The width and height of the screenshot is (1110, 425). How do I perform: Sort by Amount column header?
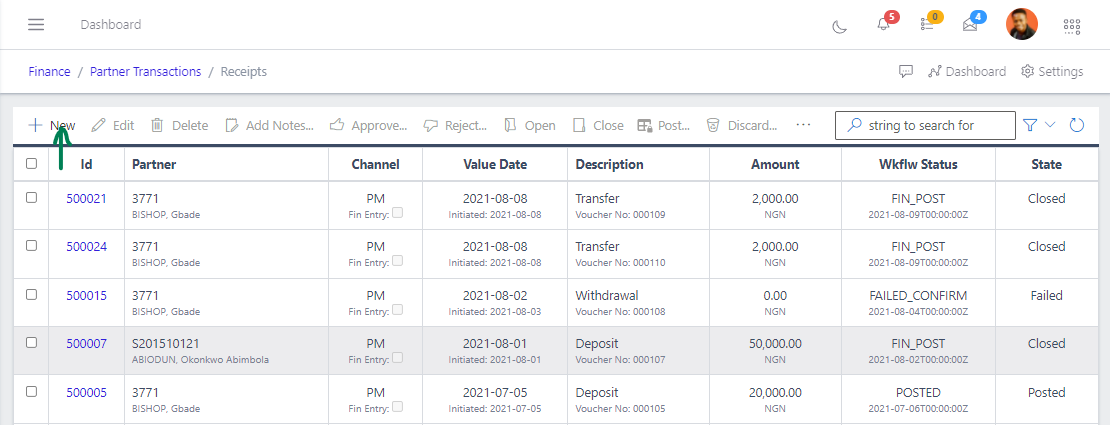[775, 164]
